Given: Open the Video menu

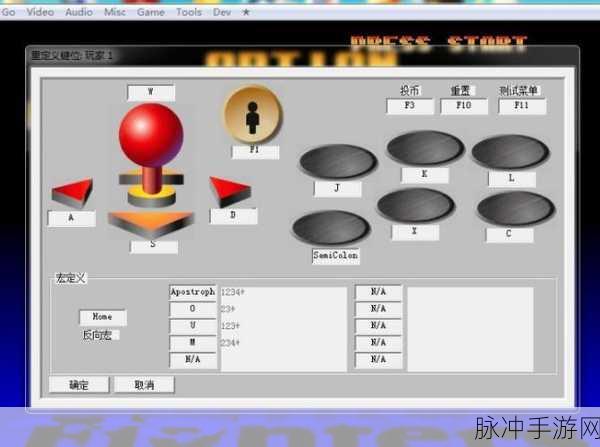Looking at the screenshot, I should point(40,12).
